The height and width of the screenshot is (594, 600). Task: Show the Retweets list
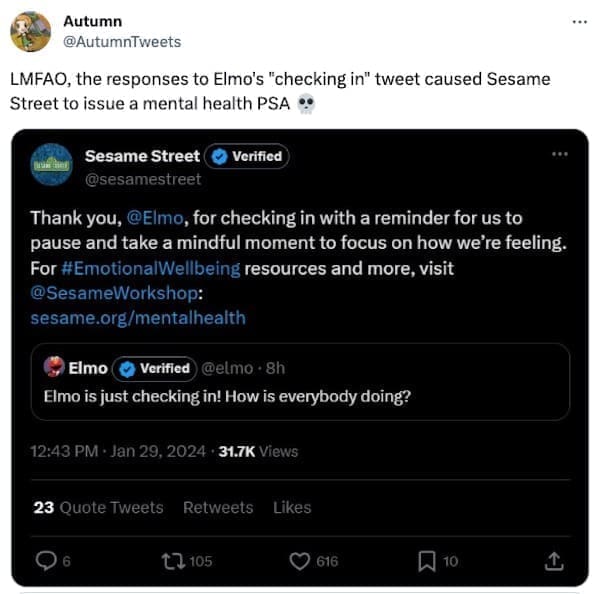(217, 507)
